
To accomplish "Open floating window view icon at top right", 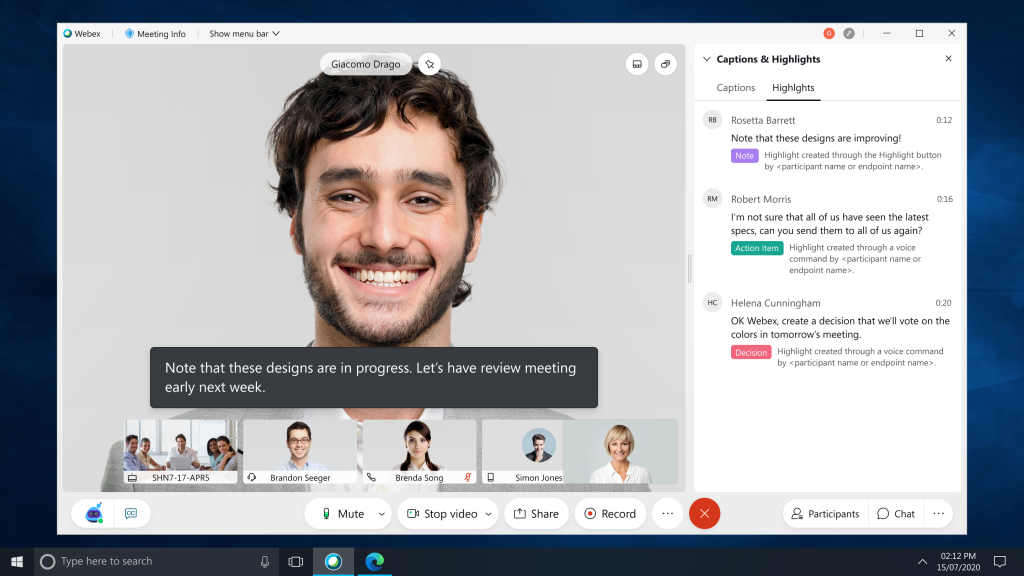I will tap(665, 64).
